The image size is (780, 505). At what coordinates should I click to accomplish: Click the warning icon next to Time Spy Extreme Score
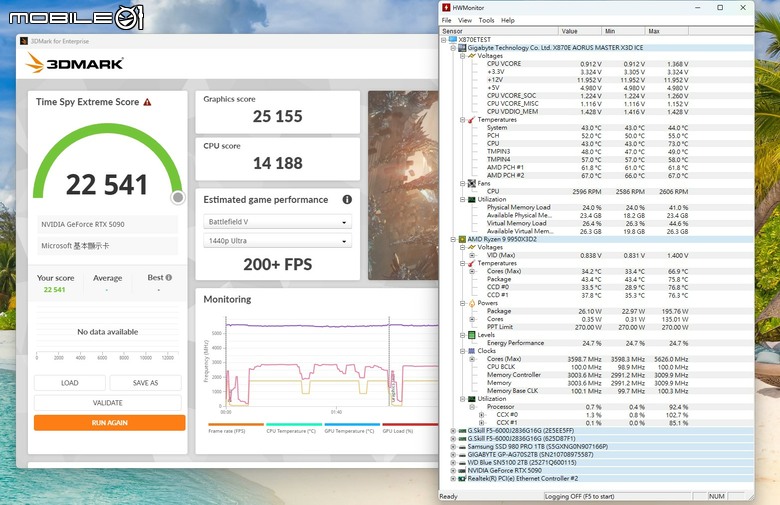147,102
